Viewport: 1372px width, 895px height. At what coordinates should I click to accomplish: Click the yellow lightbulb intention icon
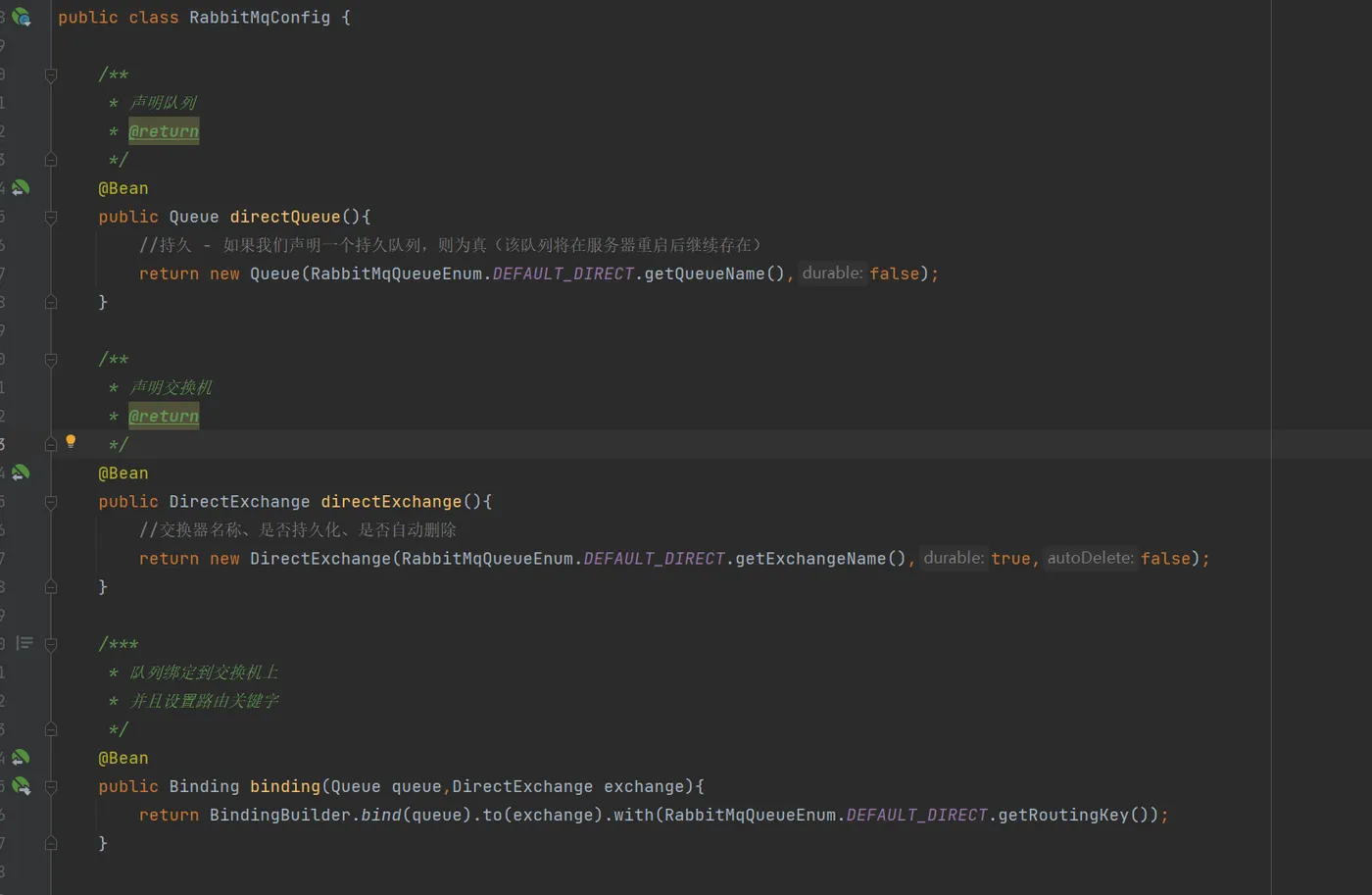click(x=71, y=442)
